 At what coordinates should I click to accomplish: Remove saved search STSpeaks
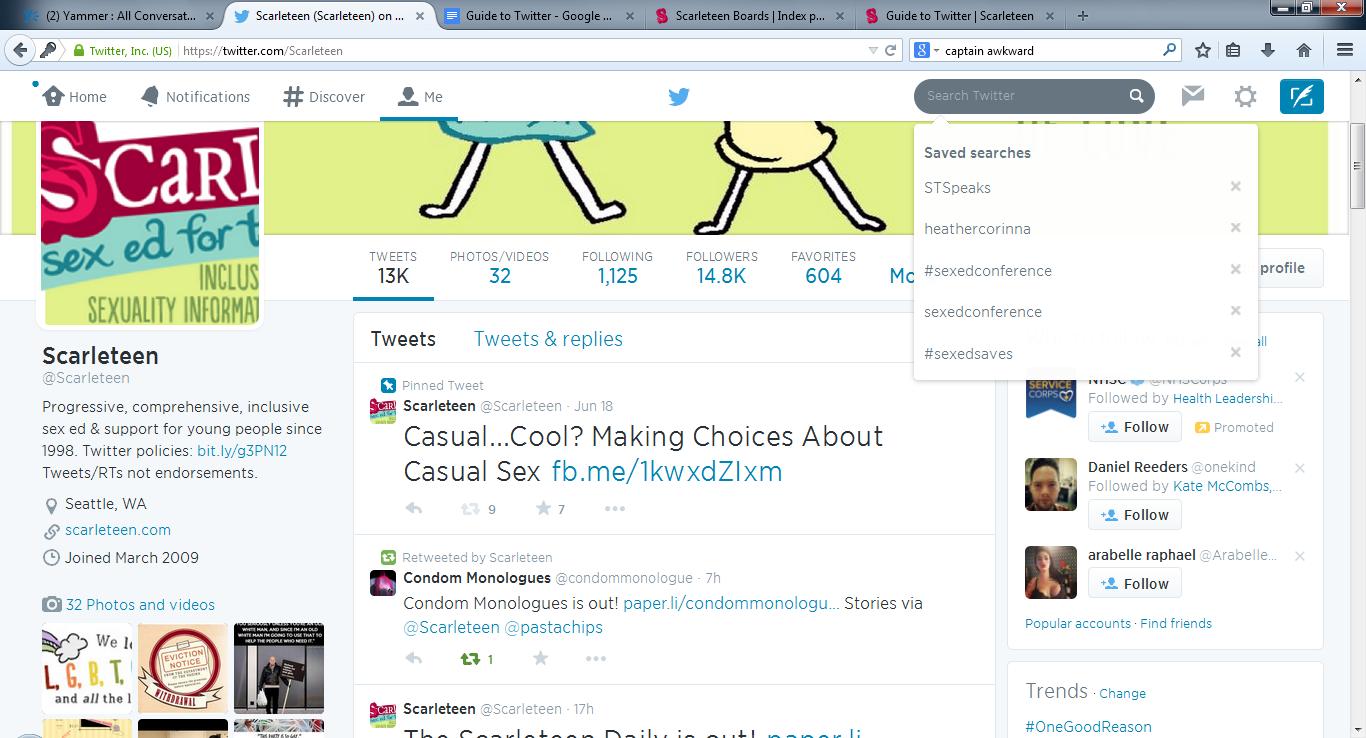pos(1236,186)
